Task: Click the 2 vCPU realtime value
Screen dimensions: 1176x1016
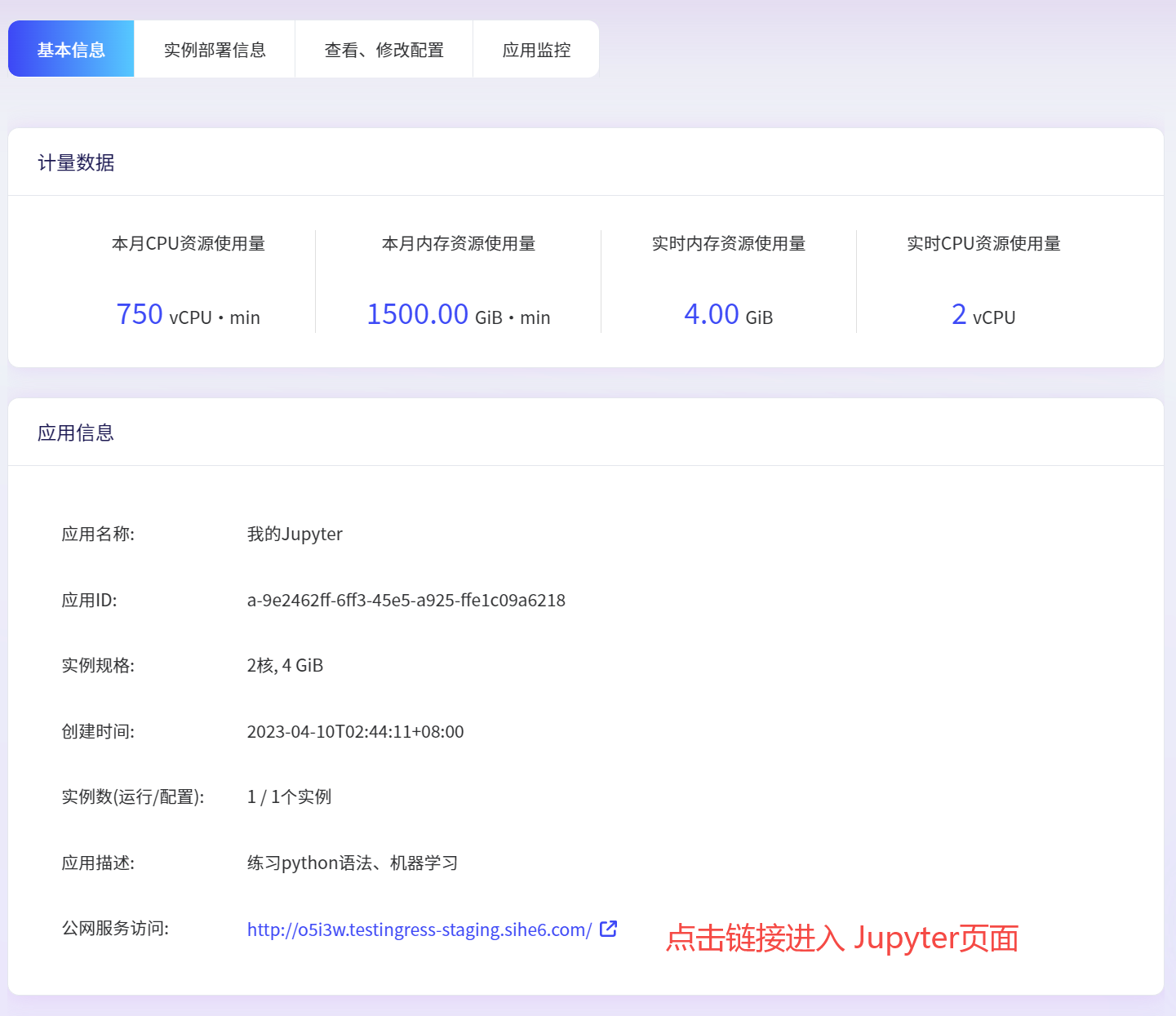Action: 983,315
